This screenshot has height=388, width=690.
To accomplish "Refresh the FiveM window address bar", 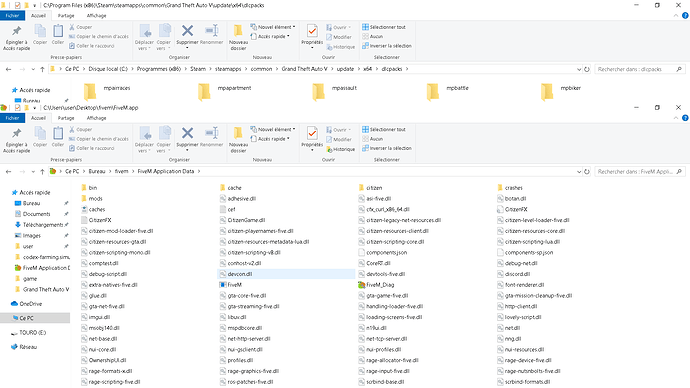I will coord(587,172).
